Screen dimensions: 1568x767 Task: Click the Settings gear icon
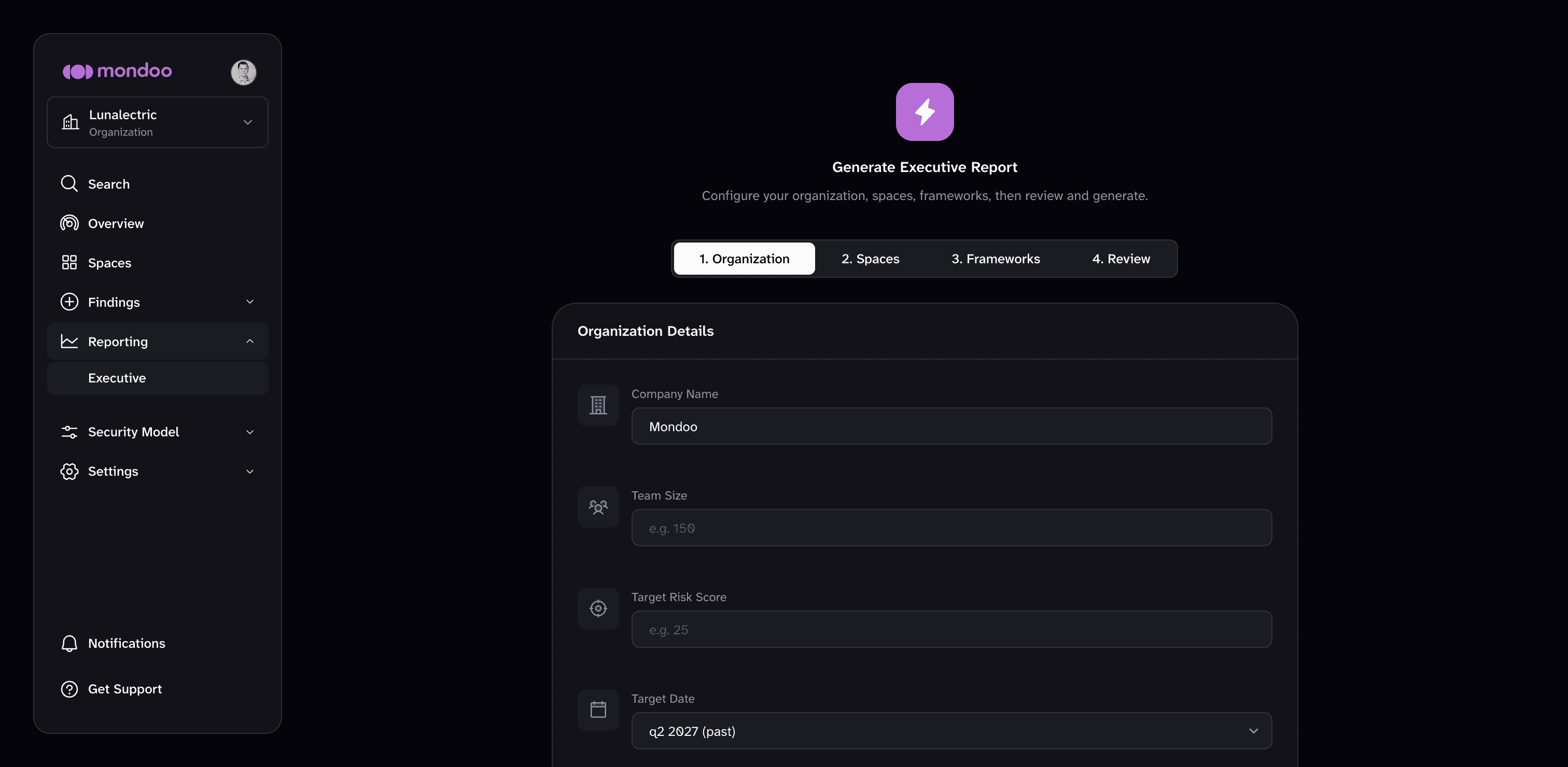coord(69,472)
